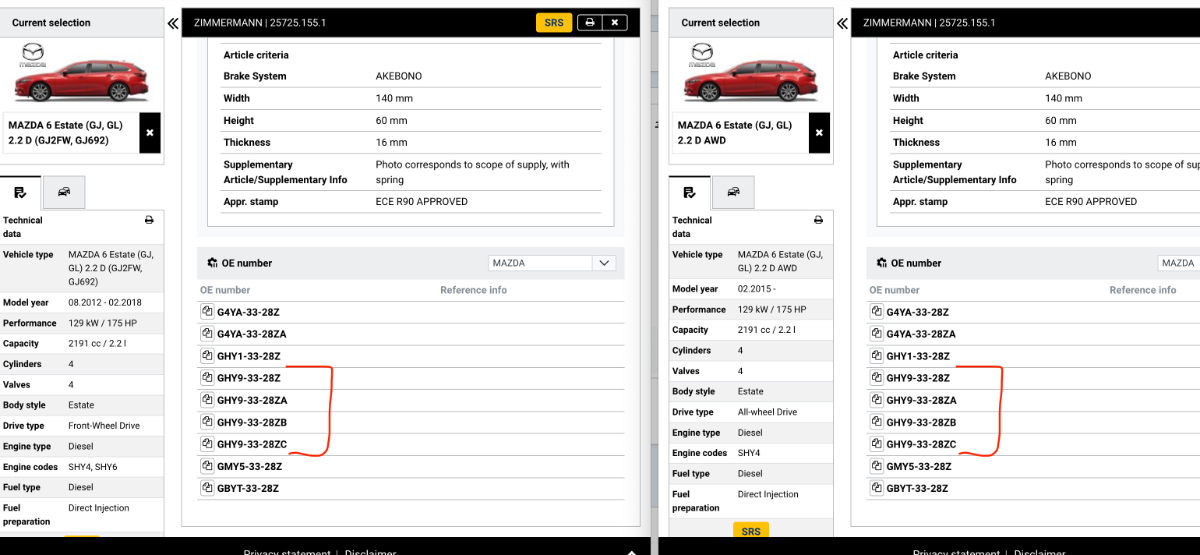The width and height of the screenshot is (1200, 555).
Task: Open the car icon tab in right window
Action: point(734,192)
